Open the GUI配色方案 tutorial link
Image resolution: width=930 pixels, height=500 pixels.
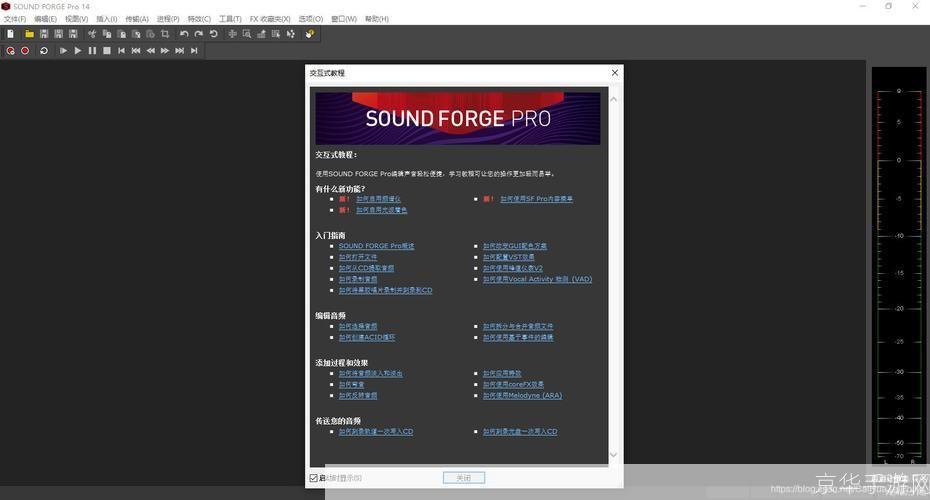point(515,246)
